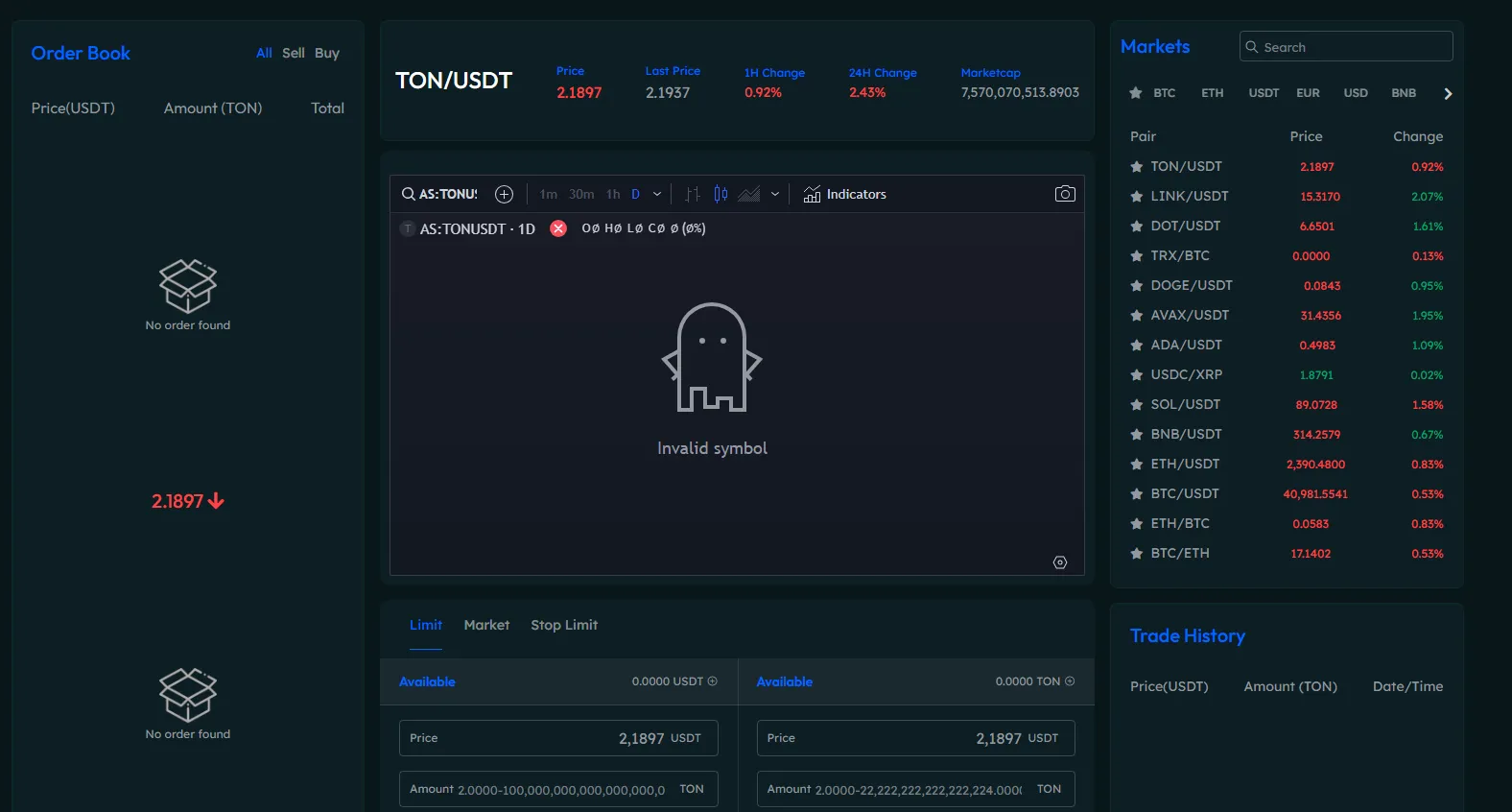
Task: Expand the chart style dropdown chevron
Action: 775,194
